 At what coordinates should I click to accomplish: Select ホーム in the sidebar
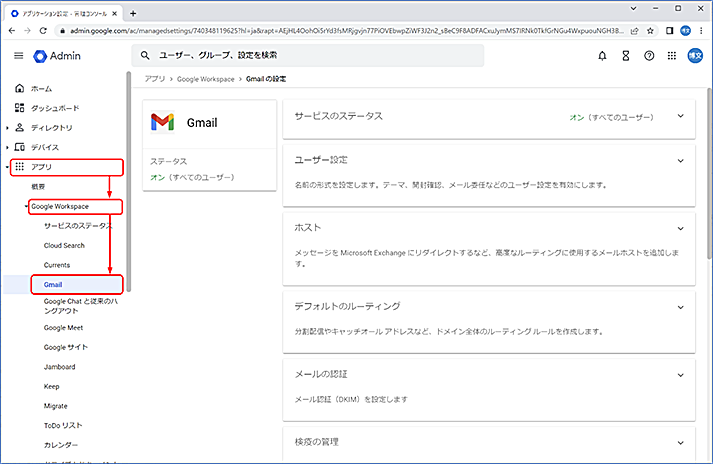tap(41, 89)
